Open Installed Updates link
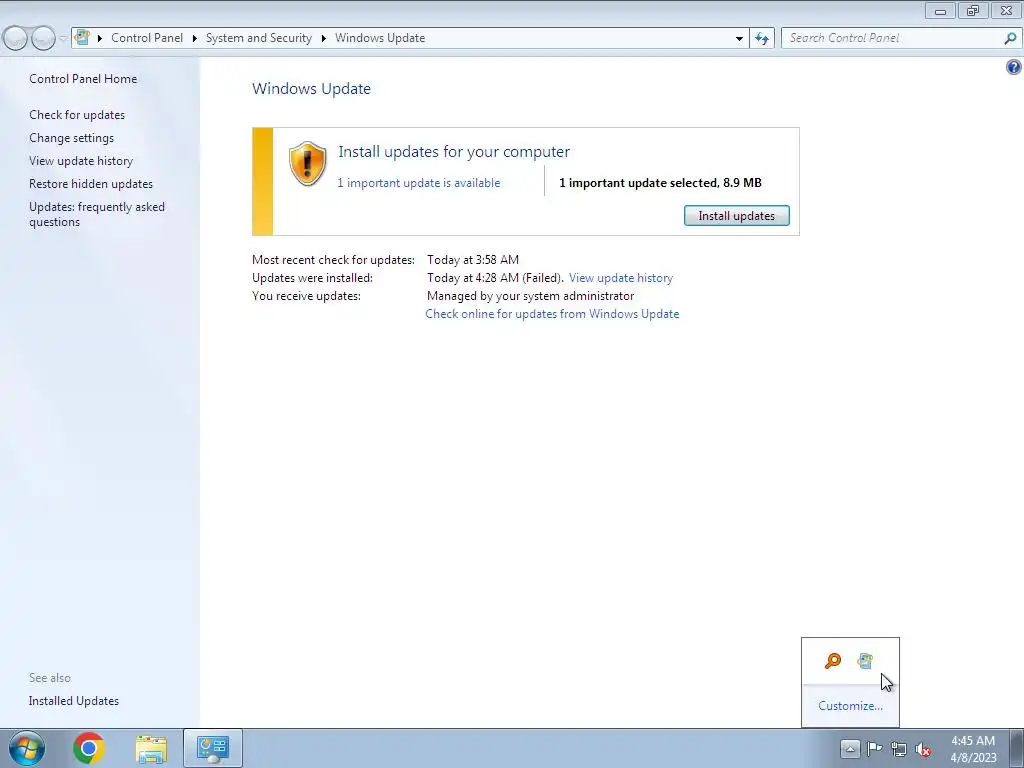The height and width of the screenshot is (768, 1024). (74, 701)
